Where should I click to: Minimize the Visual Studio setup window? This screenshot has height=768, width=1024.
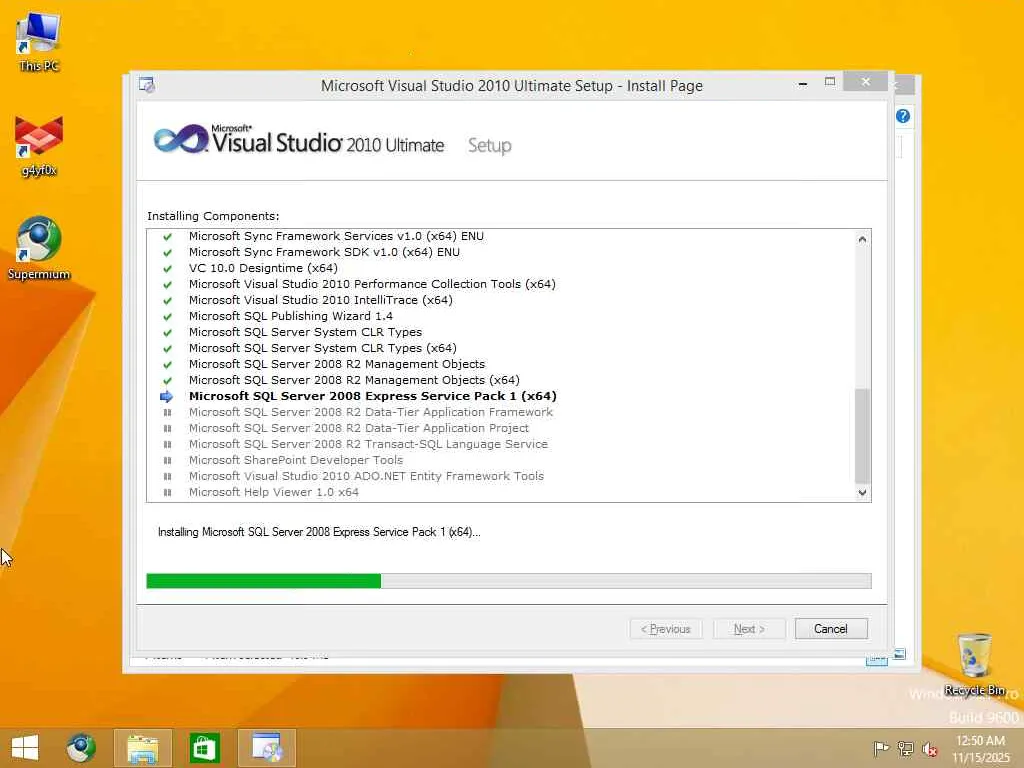click(x=803, y=84)
